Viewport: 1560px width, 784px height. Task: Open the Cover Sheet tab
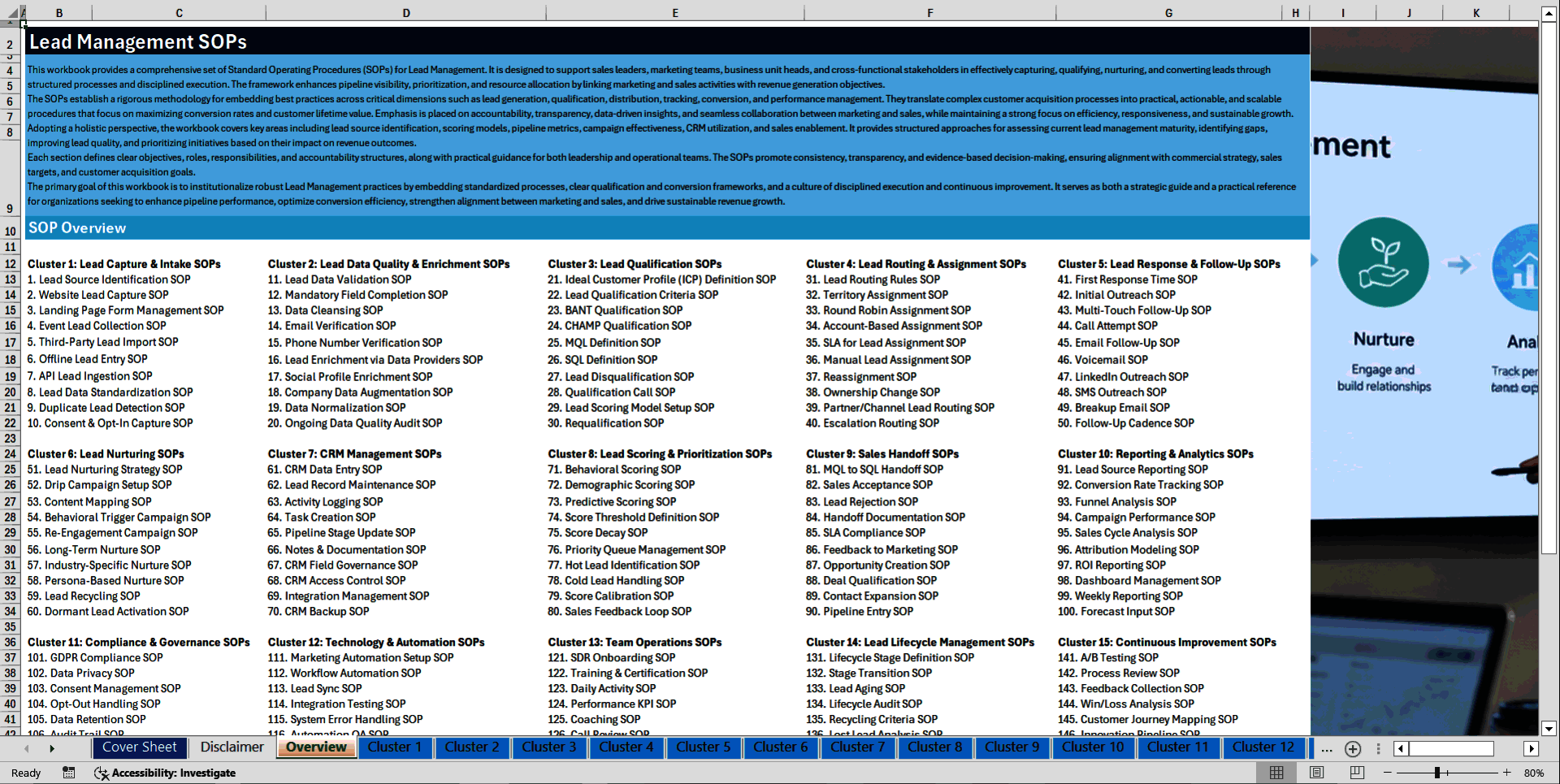coord(139,747)
